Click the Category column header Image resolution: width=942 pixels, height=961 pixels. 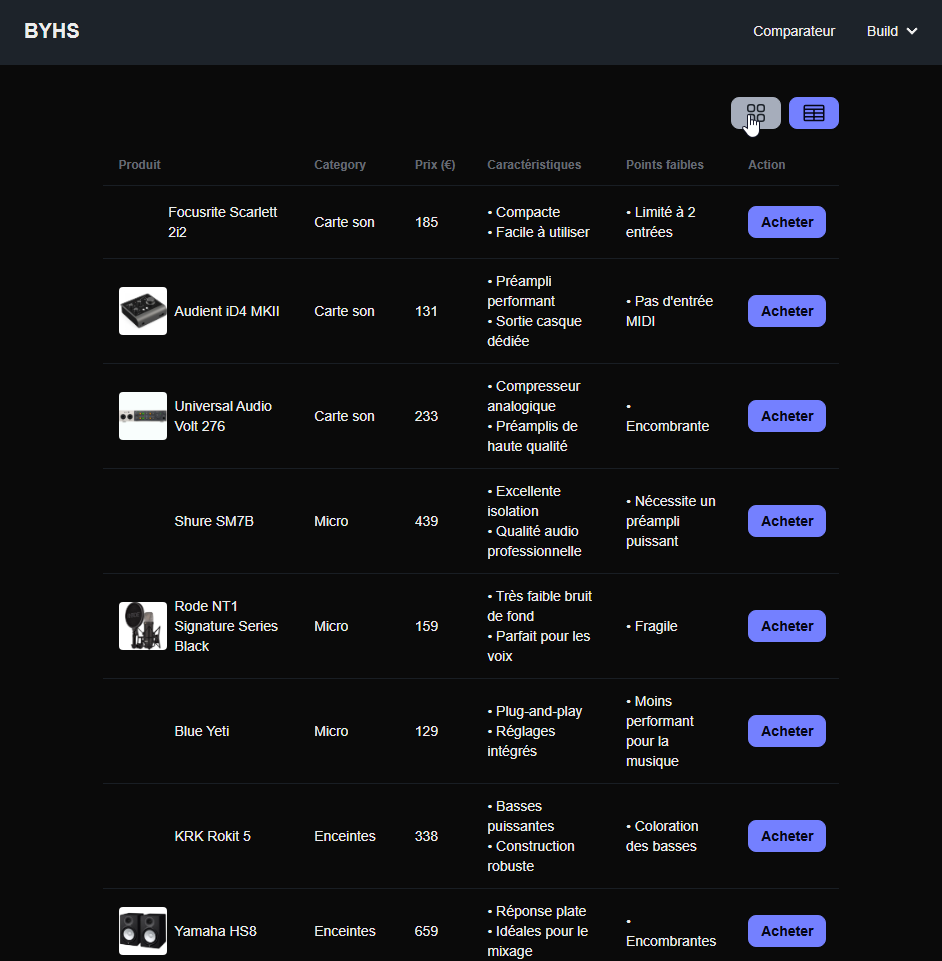pyautogui.click(x=340, y=165)
